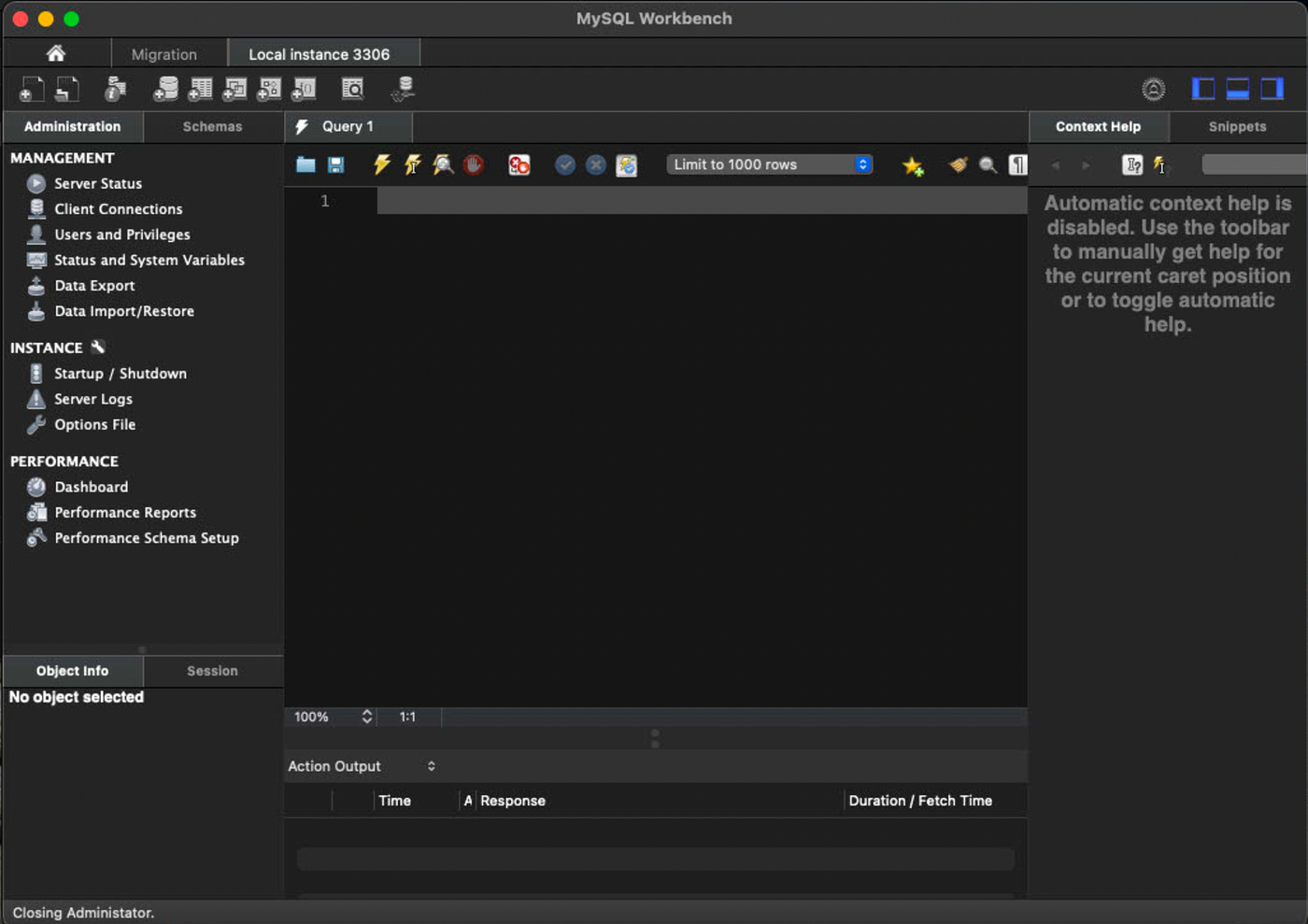The height and width of the screenshot is (924, 1308).
Task: Switch to the Schemas tab
Action: [213, 127]
